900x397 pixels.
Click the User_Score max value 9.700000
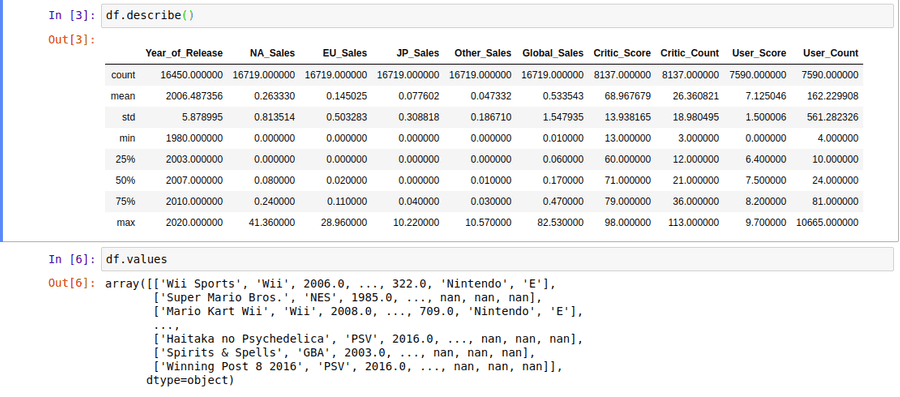point(765,222)
